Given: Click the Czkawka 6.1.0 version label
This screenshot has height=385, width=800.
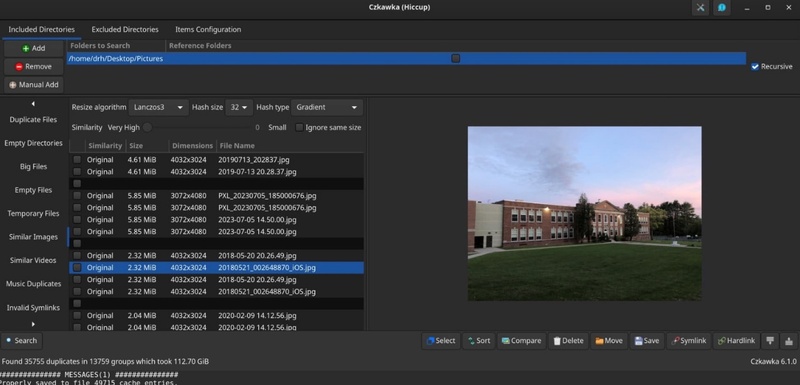Looking at the screenshot, I should coord(773,362).
